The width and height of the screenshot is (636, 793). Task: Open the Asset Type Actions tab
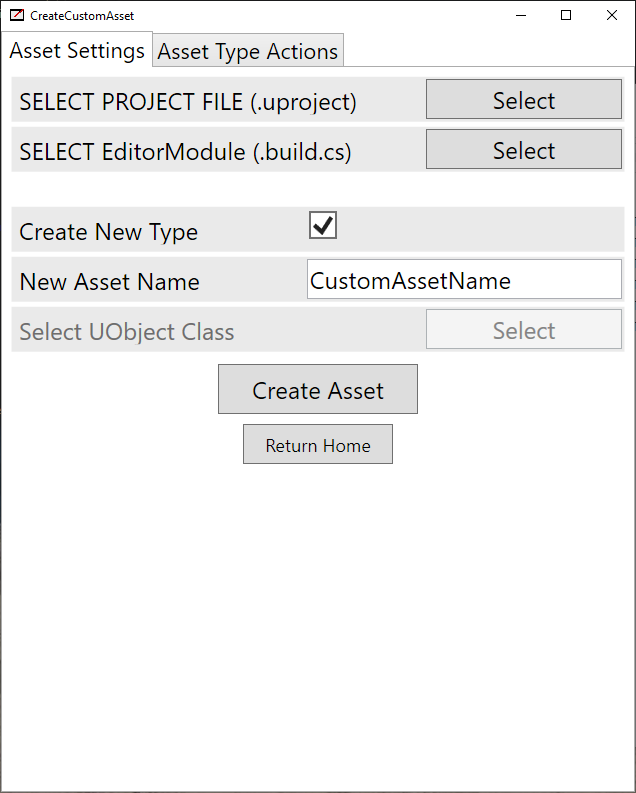pyautogui.click(x=248, y=51)
